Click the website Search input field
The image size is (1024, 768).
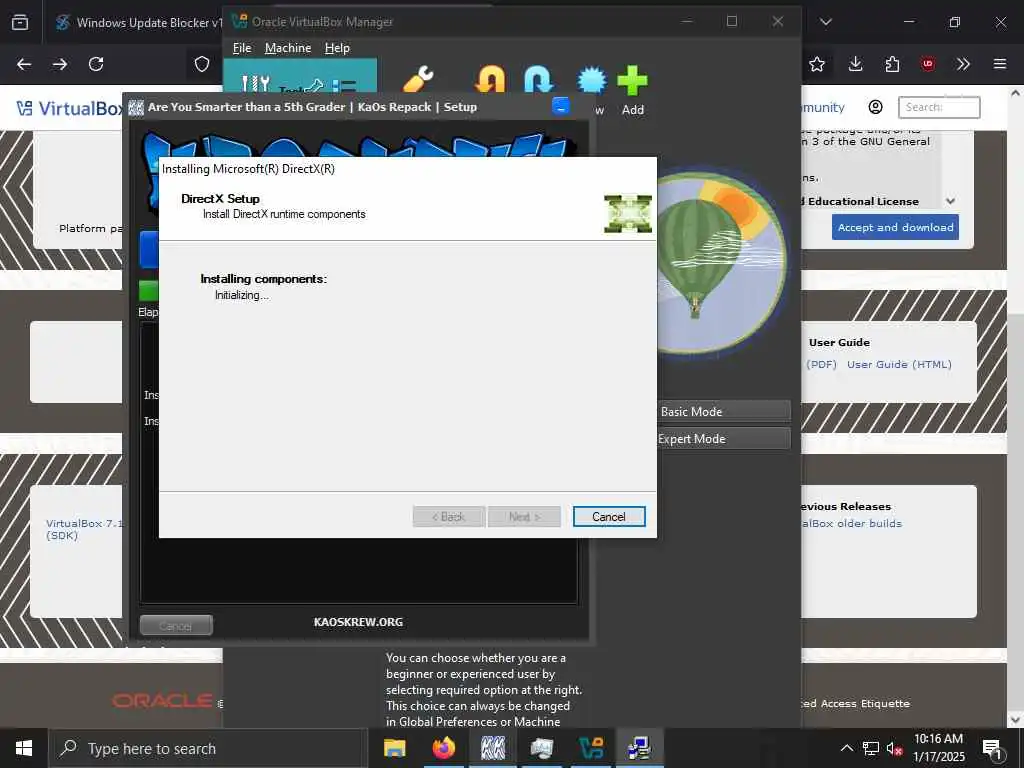point(939,107)
